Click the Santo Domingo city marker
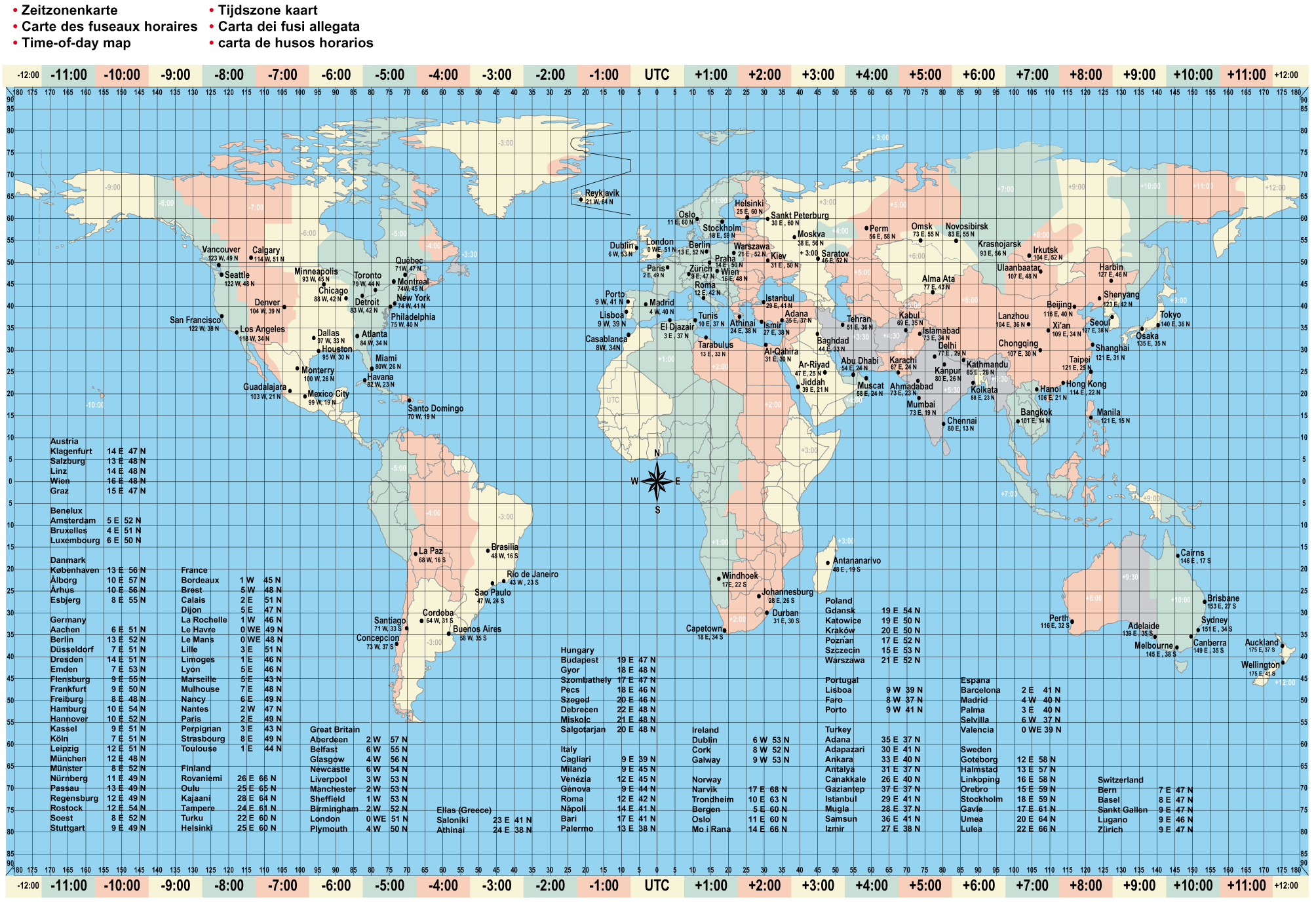 click(x=410, y=400)
